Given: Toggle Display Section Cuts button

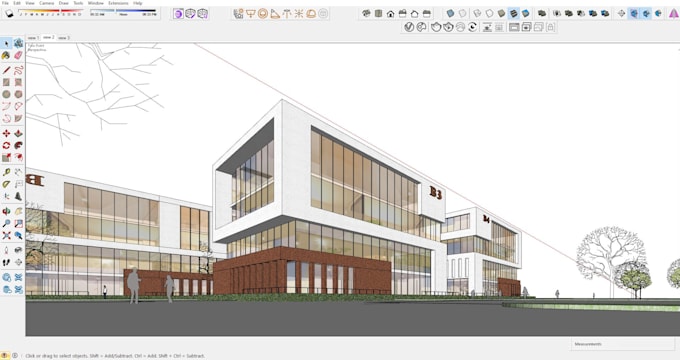Looking at the screenshot, I should (646, 13).
